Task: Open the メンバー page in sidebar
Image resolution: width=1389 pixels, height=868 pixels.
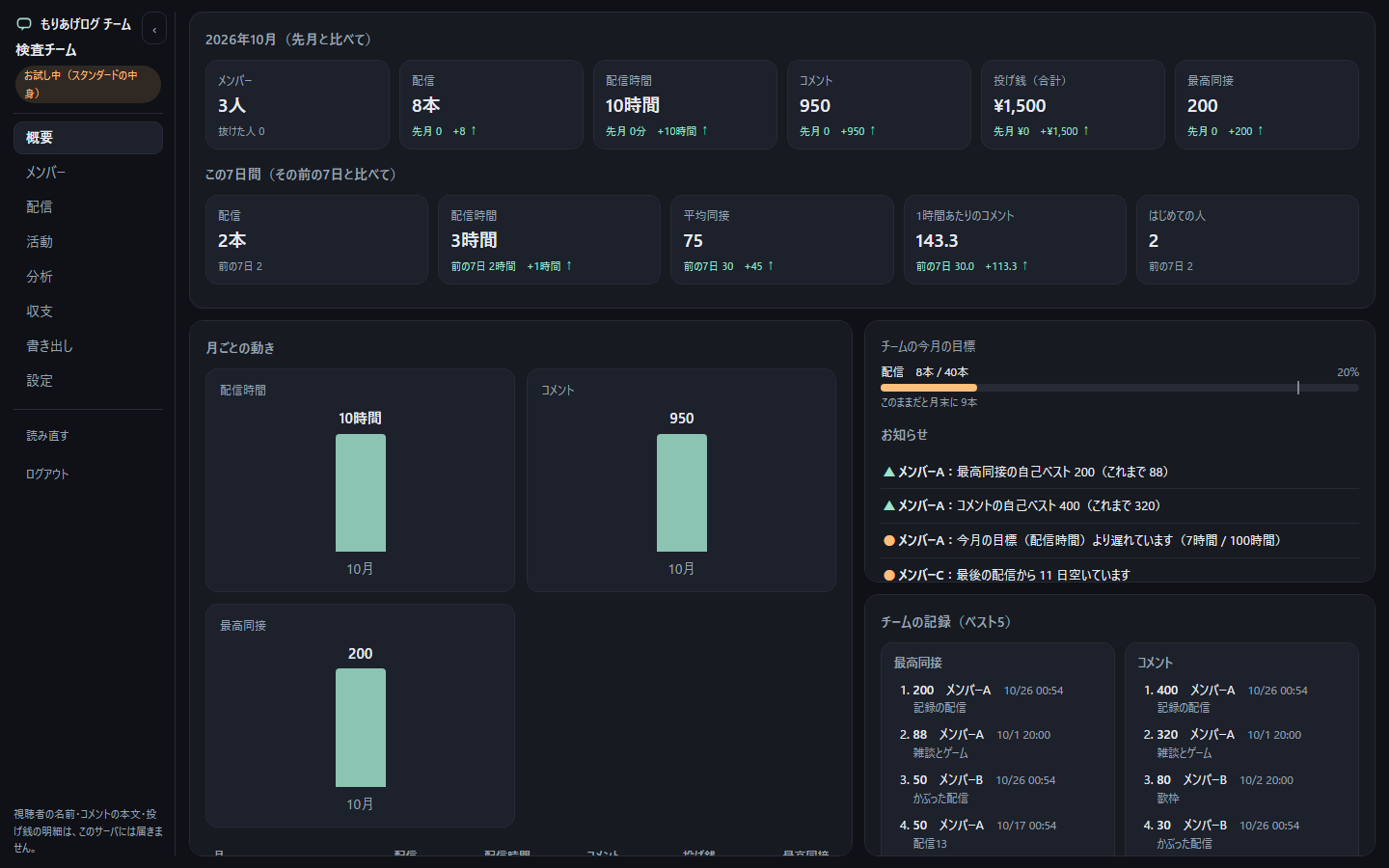Action: [88, 173]
